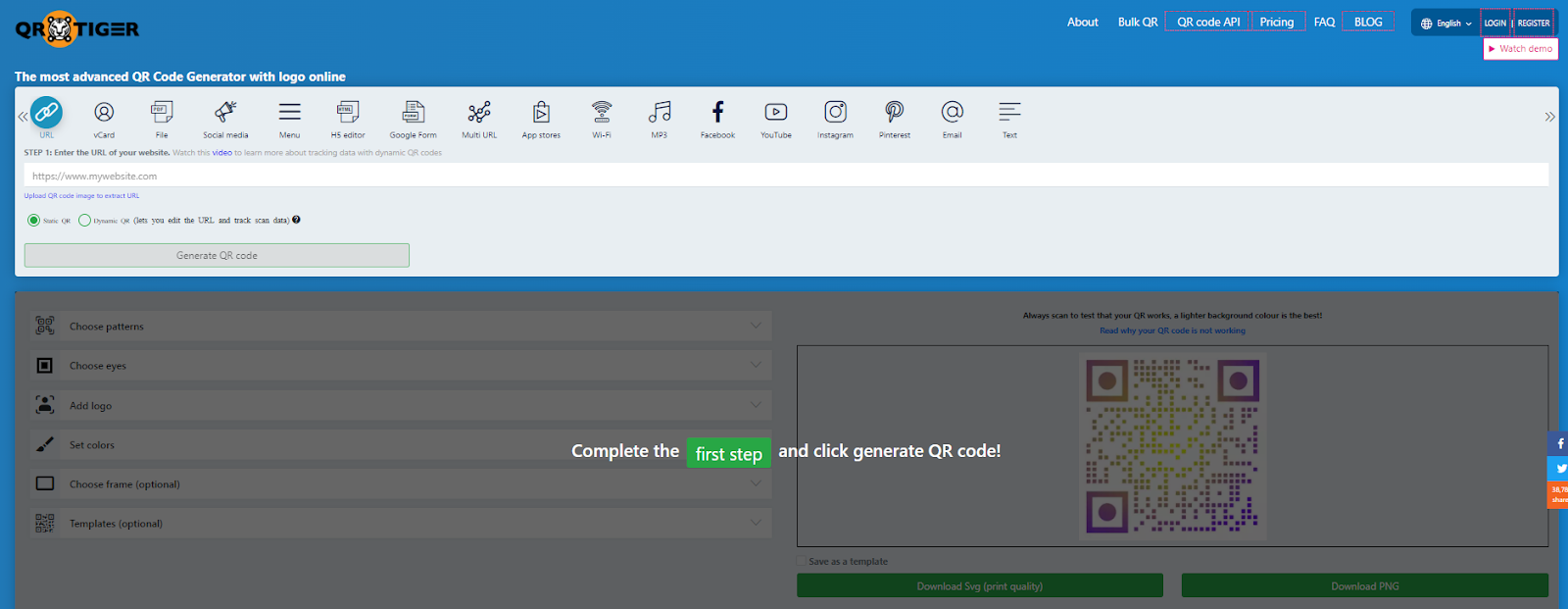Select the MP3 music note icon

pos(660,112)
